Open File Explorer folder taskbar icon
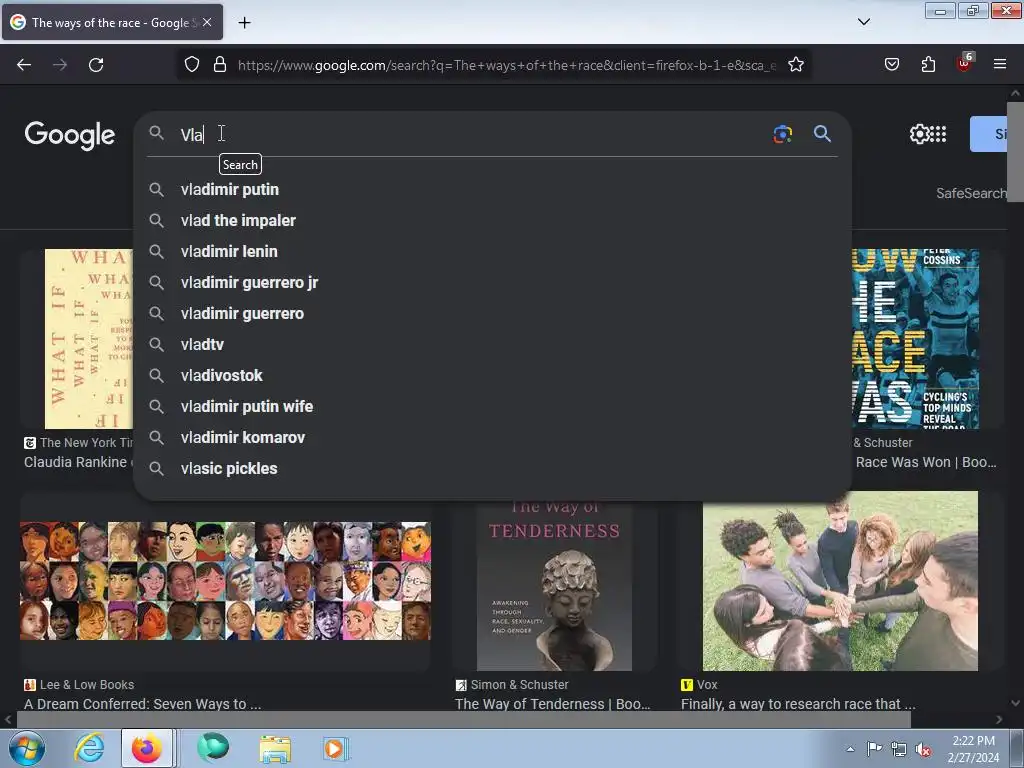The height and width of the screenshot is (768, 1024). click(x=275, y=749)
